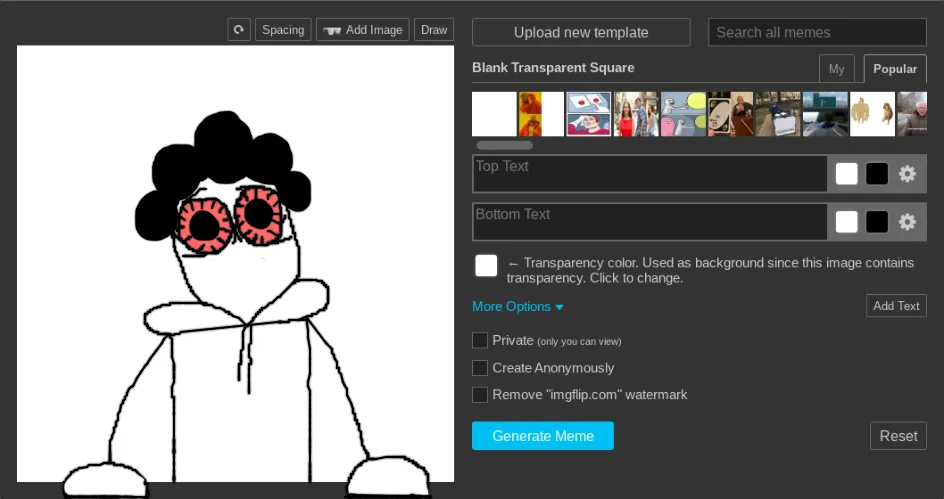
Task: Click into the Top Text box
Action: pos(650,173)
